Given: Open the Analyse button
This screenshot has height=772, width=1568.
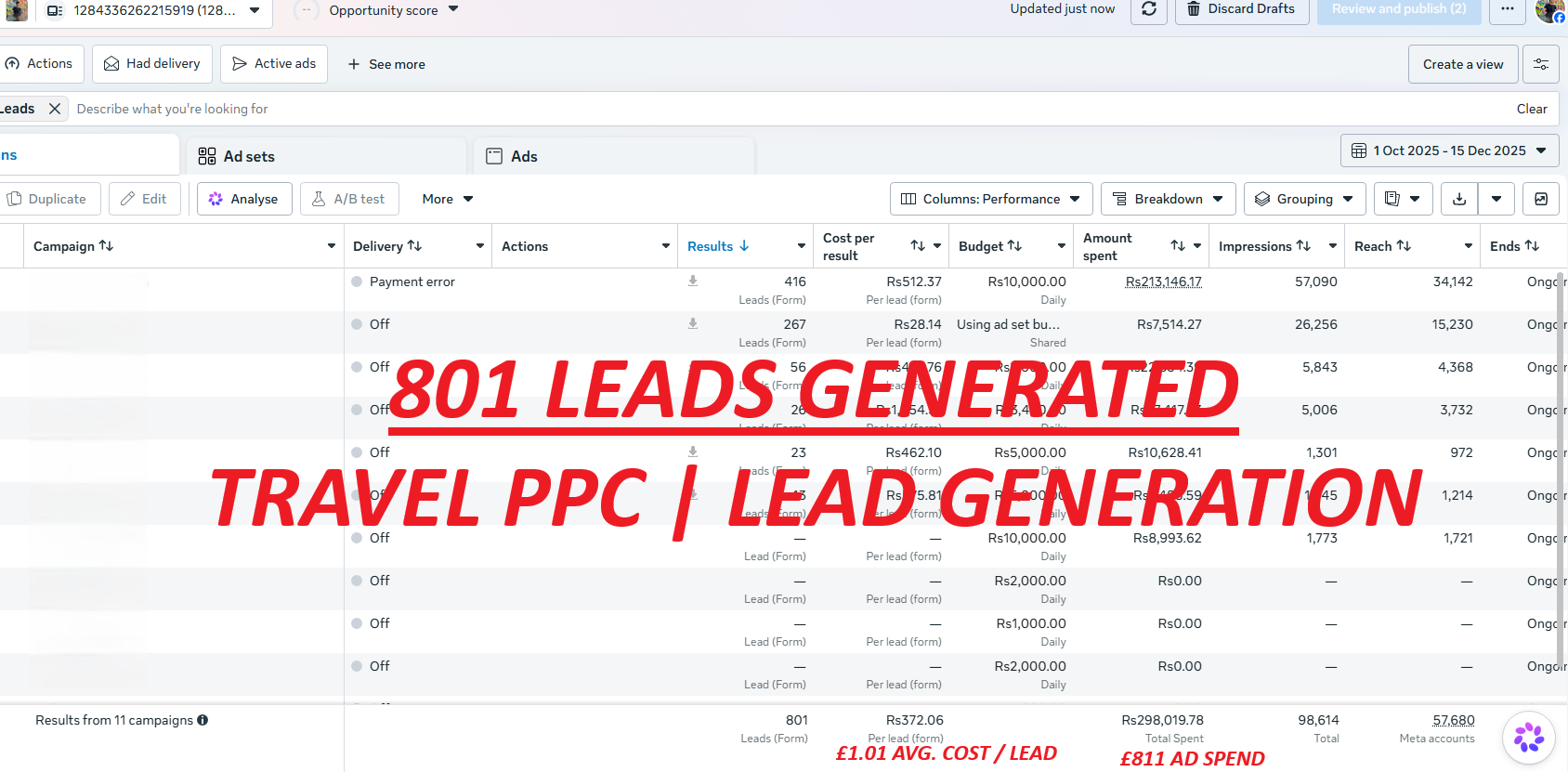Looking at the screenshot, I should coord(244,199).
